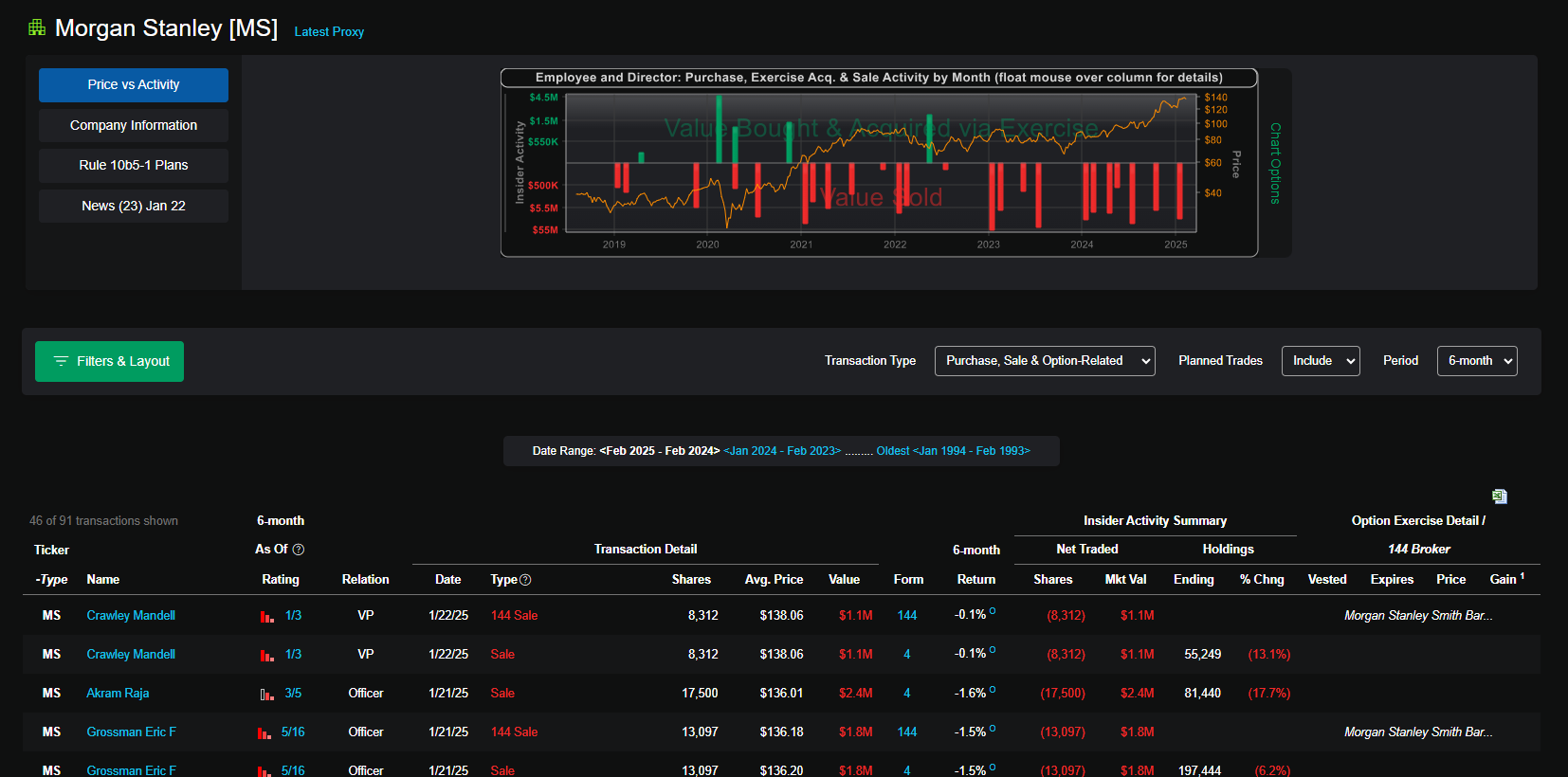The height and width of the screenshot is (777, 1568).
Task: Click the green building icon beside Morgan Stanley
Action: [37, 27]
